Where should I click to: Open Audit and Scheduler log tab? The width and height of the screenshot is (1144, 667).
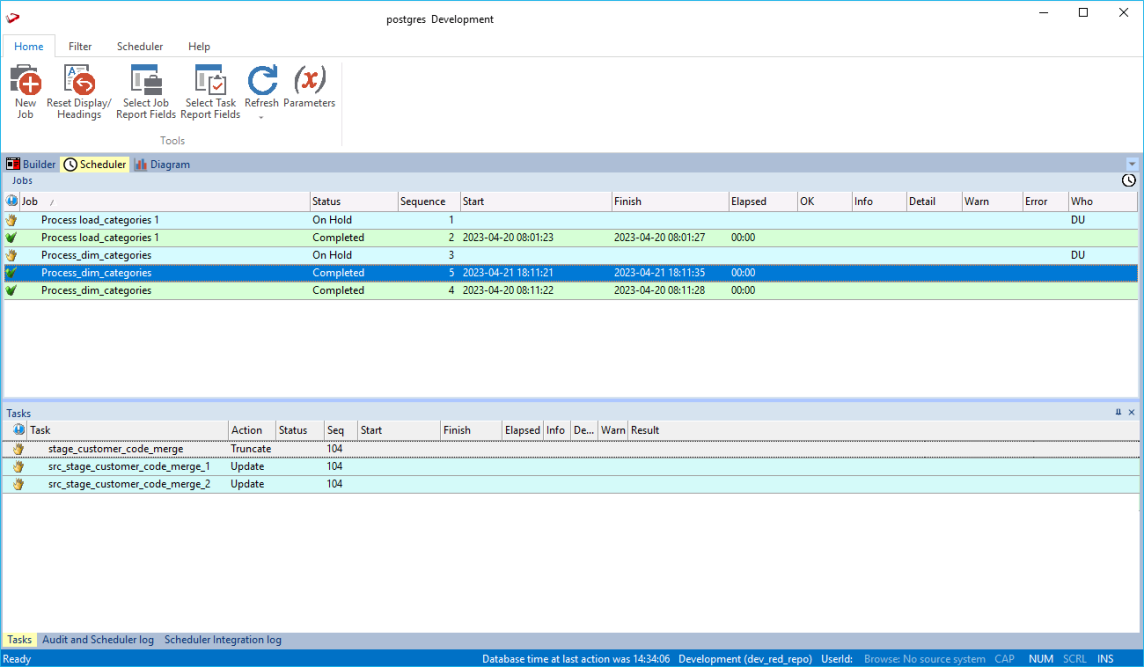coord(98,639)
